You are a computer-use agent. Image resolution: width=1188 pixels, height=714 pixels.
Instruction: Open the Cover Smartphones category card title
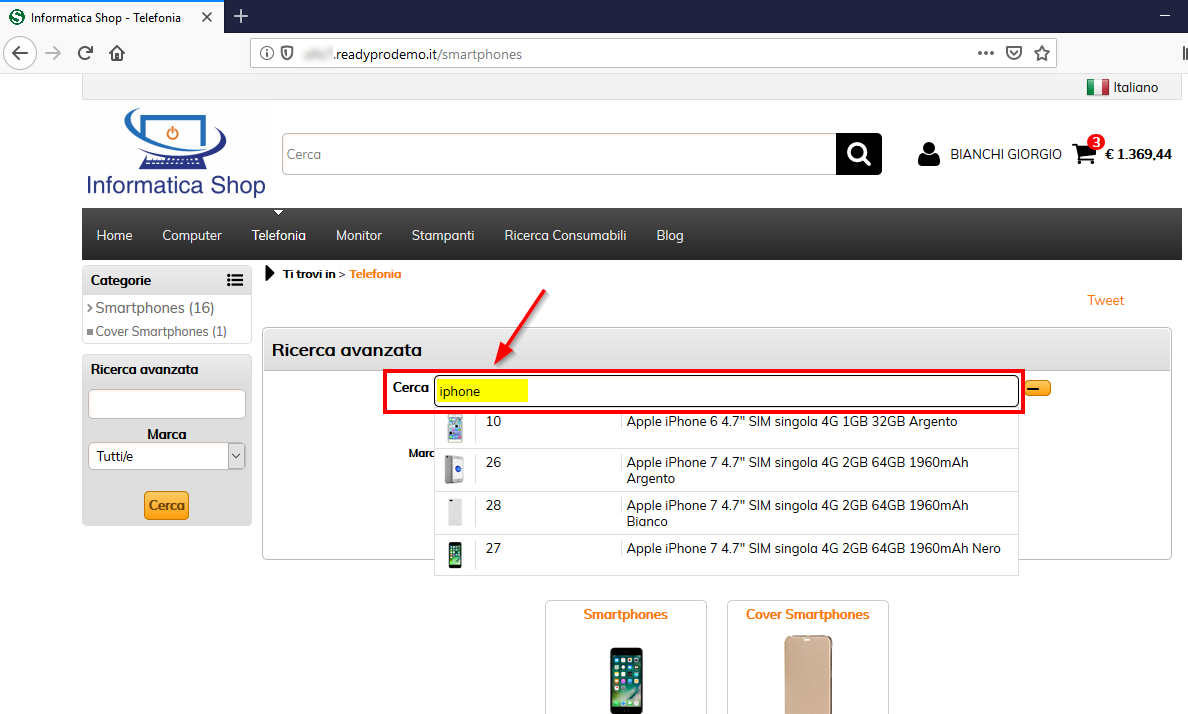pyautogui.click(x=808, y=614)
